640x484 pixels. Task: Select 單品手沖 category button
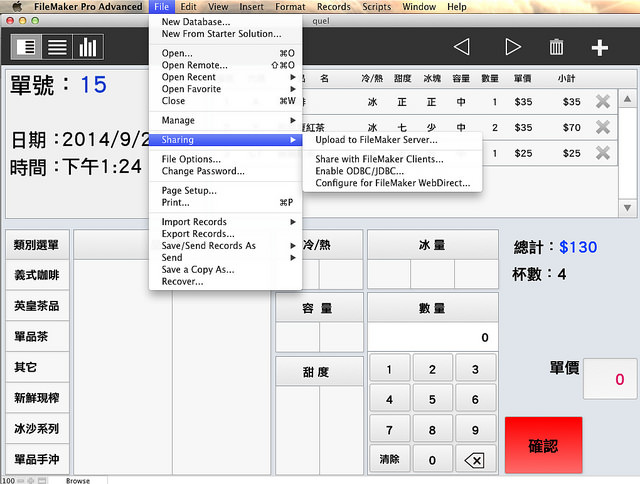coord(37,459)
